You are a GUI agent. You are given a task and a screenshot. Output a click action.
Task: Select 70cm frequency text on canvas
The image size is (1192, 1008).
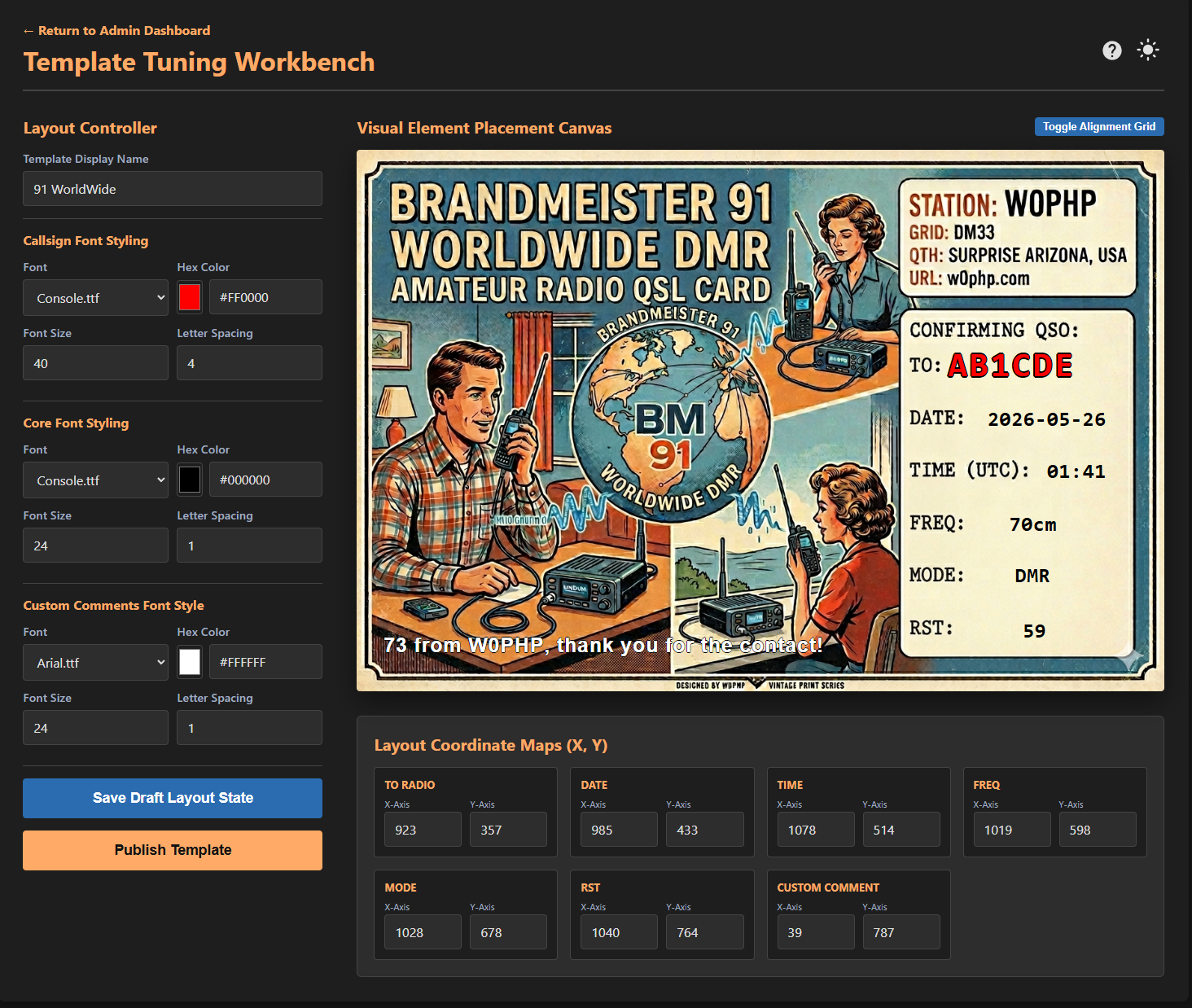tap(1033, 525)
